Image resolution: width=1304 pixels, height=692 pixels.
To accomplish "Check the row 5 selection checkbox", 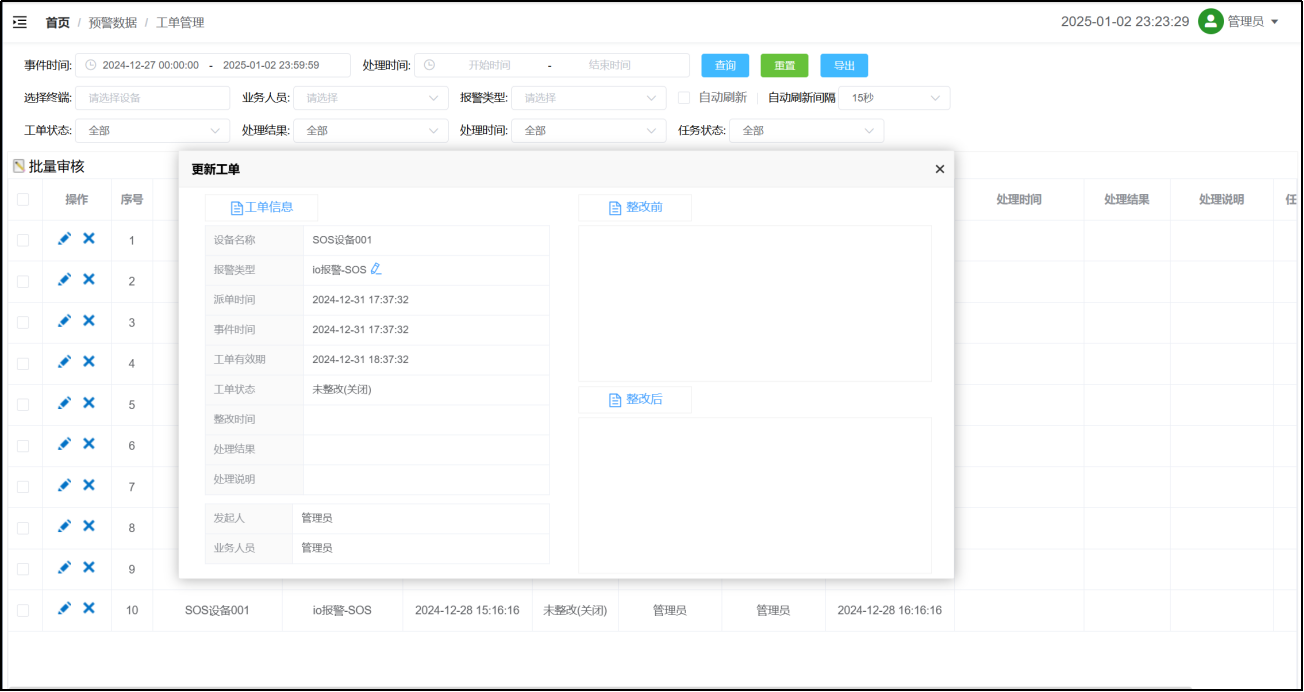I will (x=23, y=404).
